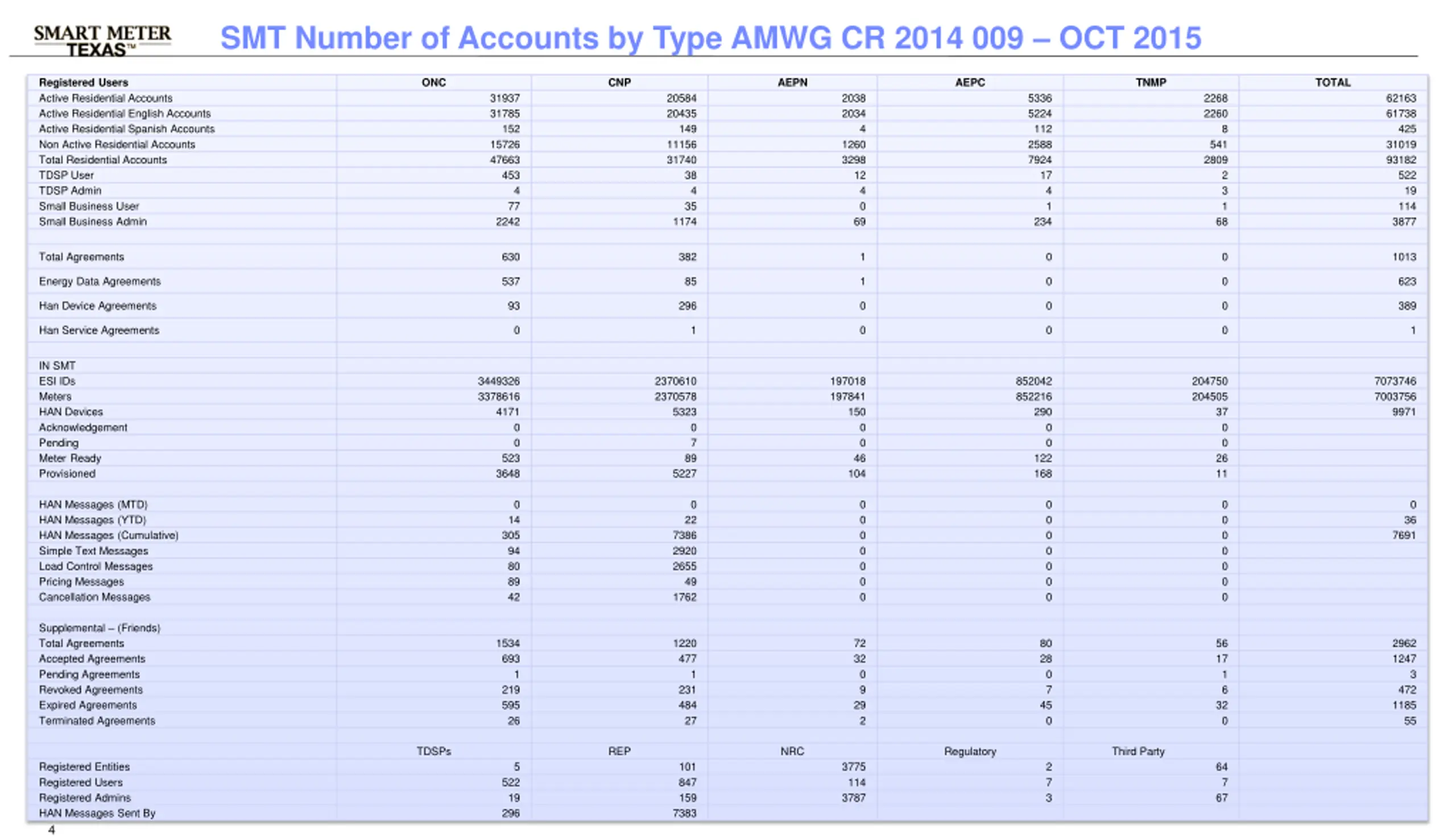Click the Small Business Admin label
This screenshot has width=1456, height=839.
tap(93, 222)
